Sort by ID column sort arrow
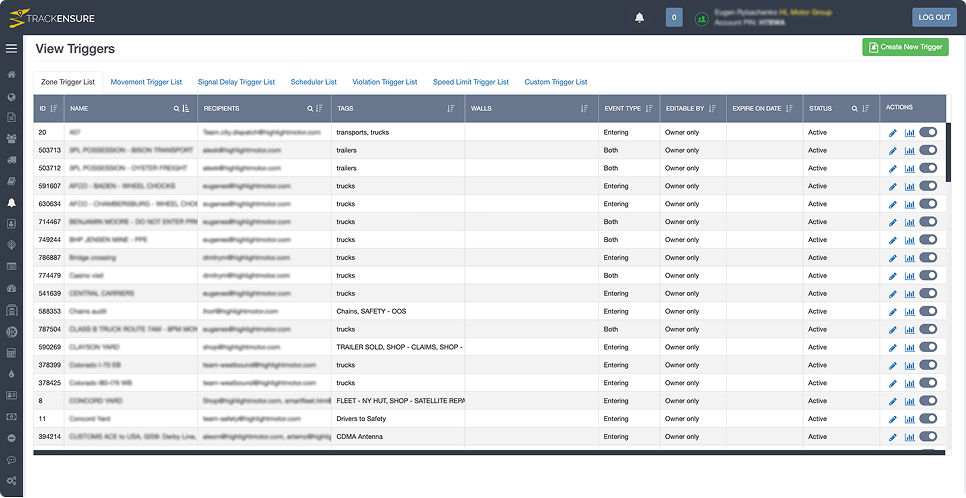The height and width of the screenshot is (498, 966). [54, 108]
